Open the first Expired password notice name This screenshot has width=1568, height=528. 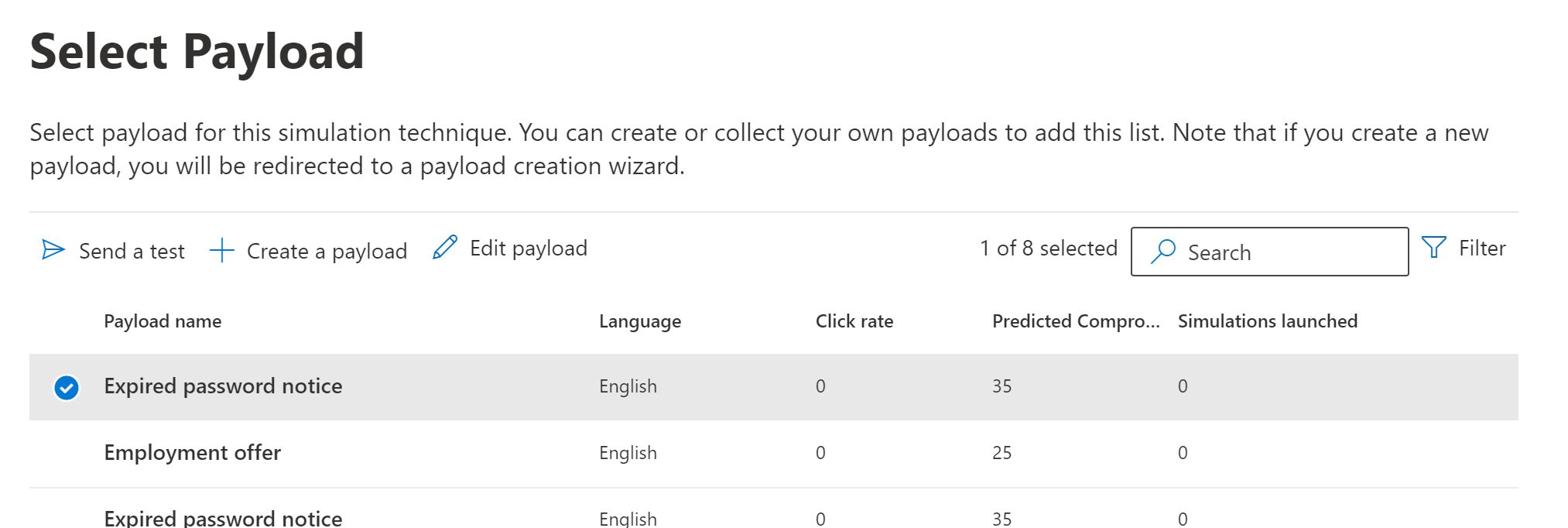(x=223, y=386)
